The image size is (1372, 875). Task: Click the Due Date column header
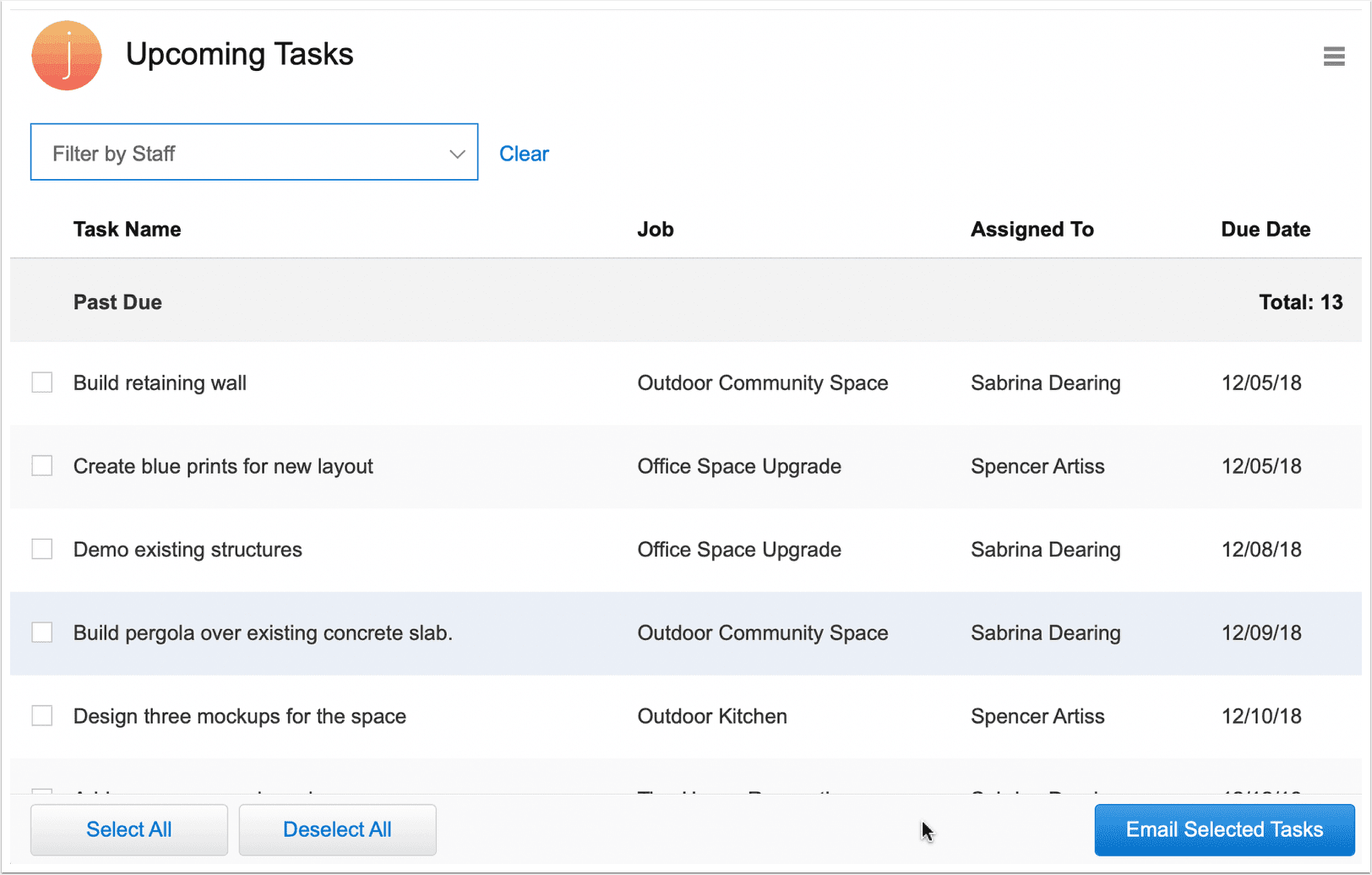click(1266, 229)
